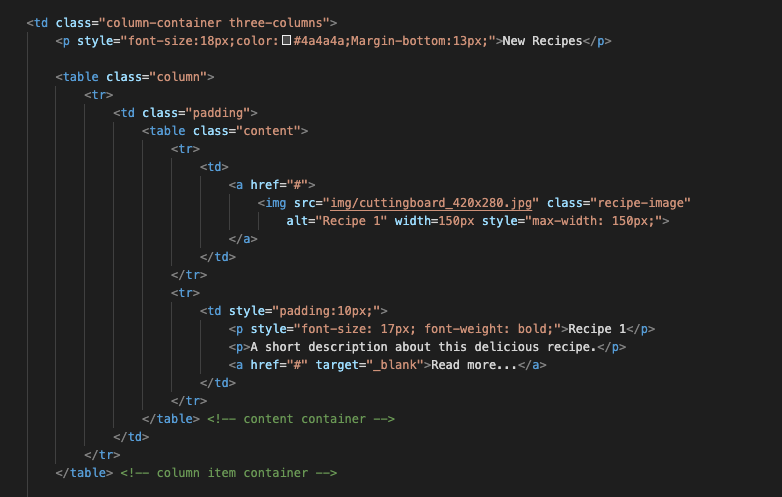Image resolution: width=782 pixels, height=497 pixels.
Task: Click the closing </a> tag after the image
Action: click(243, 239)
